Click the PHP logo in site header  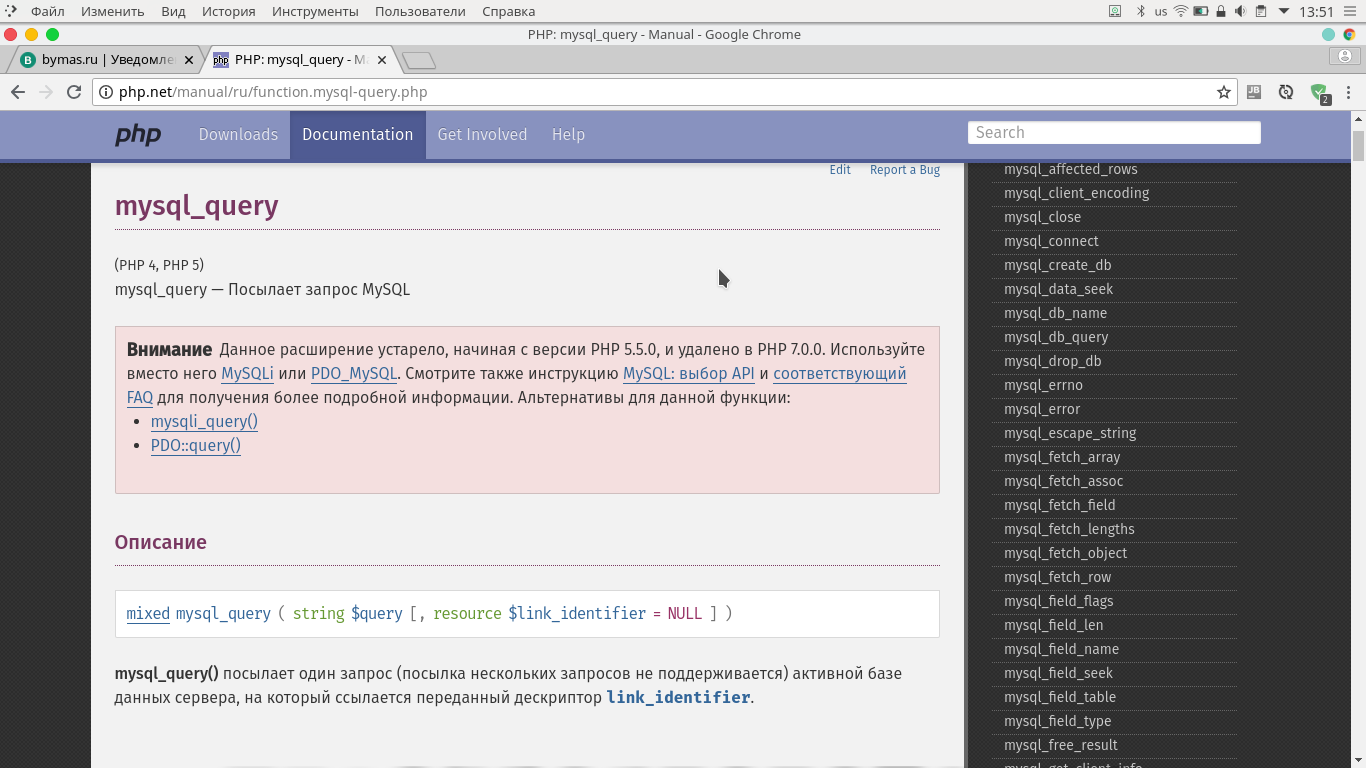[x=138, y=134]
